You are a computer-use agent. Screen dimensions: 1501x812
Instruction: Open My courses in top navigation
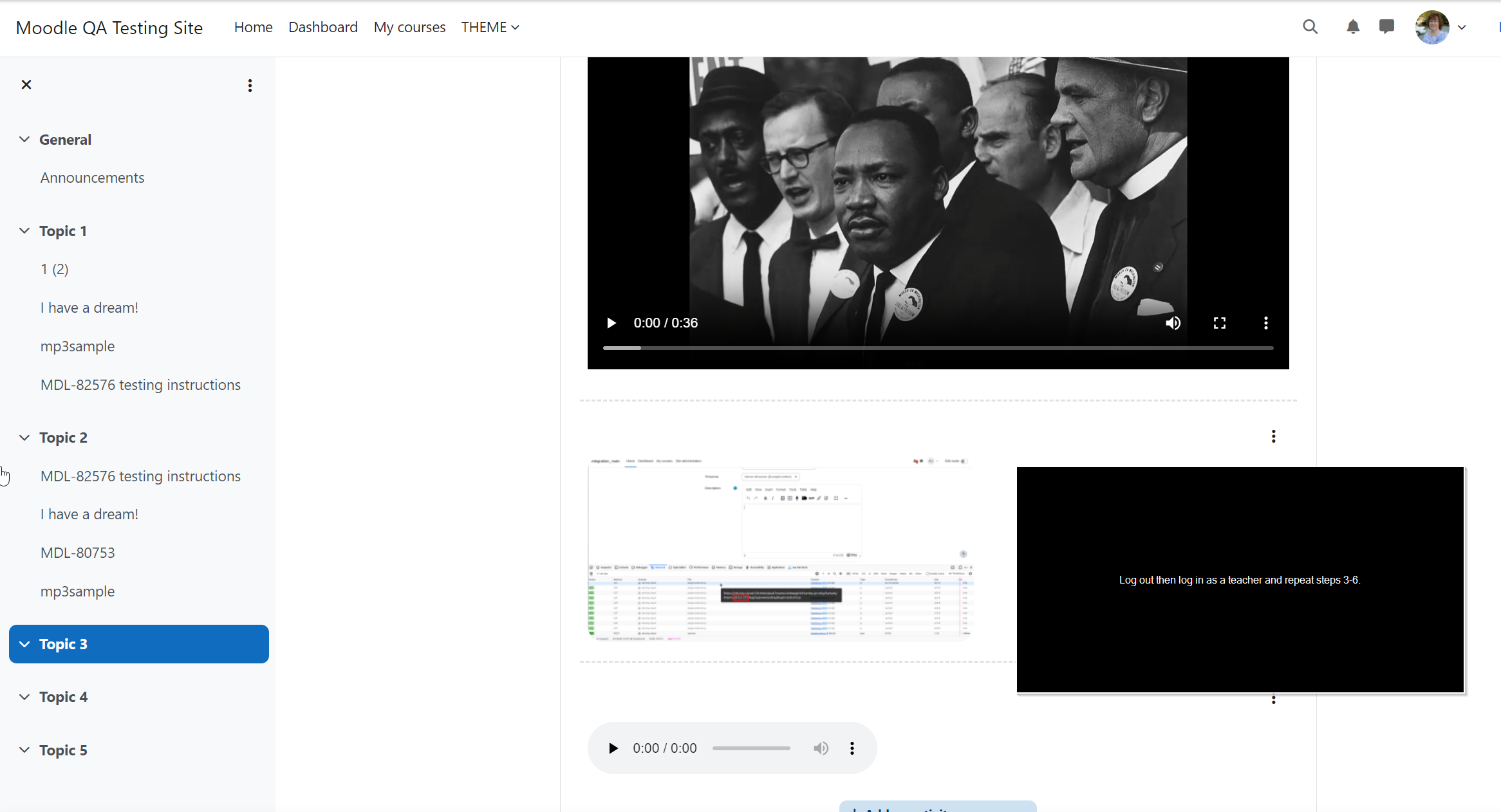(x=409, y=27)
